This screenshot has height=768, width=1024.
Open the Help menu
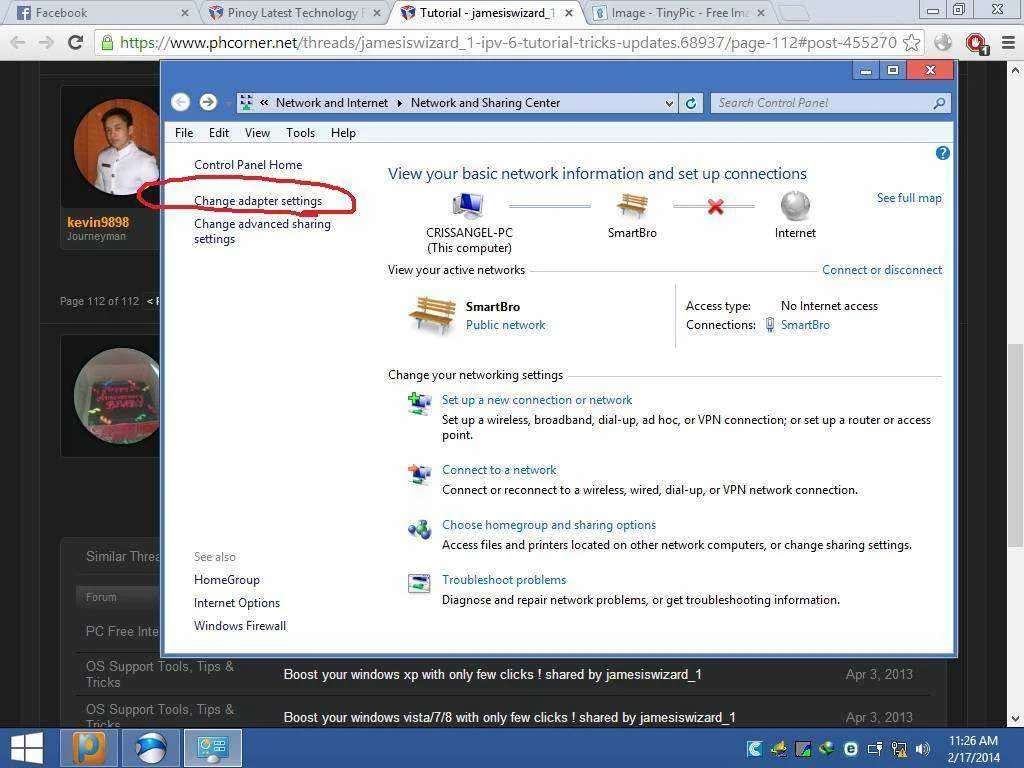(x=343, y=133)
